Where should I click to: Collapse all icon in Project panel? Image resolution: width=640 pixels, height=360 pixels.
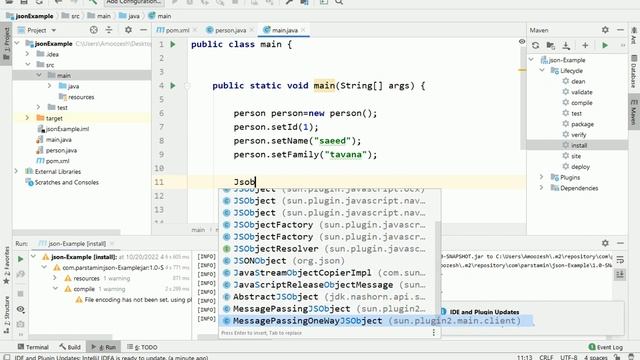point(109,30)
